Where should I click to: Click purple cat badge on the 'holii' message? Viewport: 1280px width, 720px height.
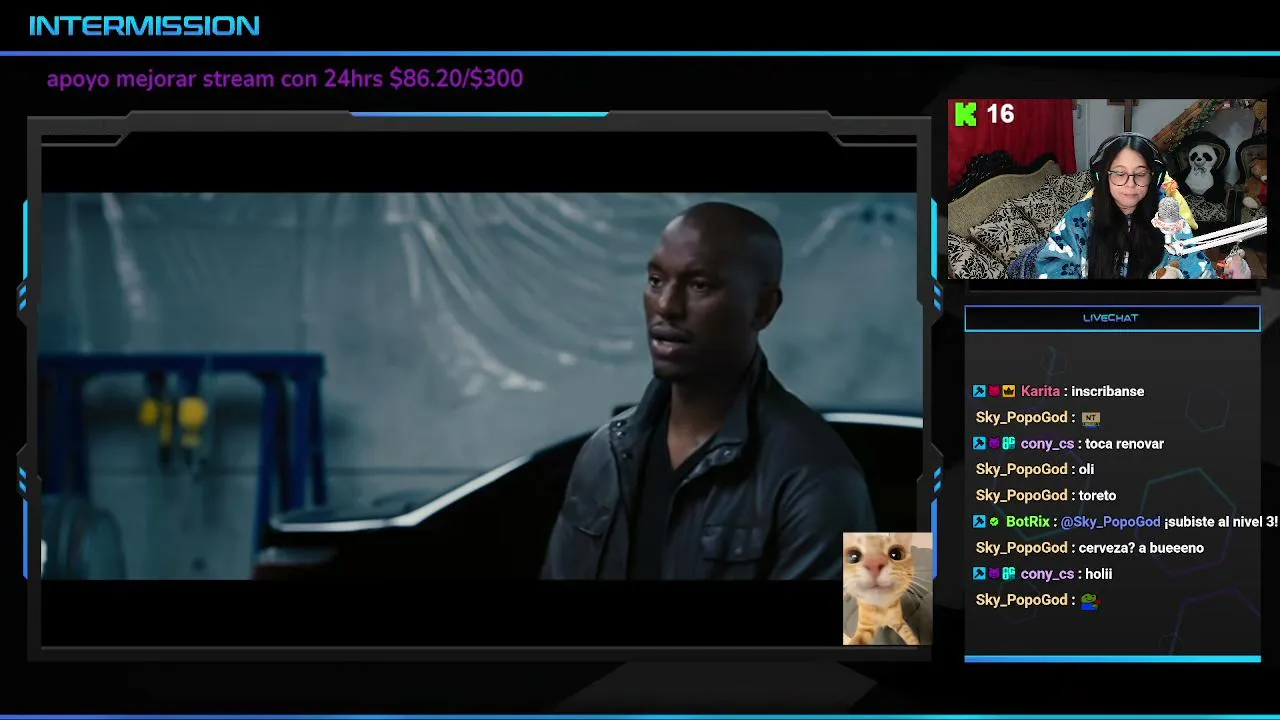click(994, 573)
